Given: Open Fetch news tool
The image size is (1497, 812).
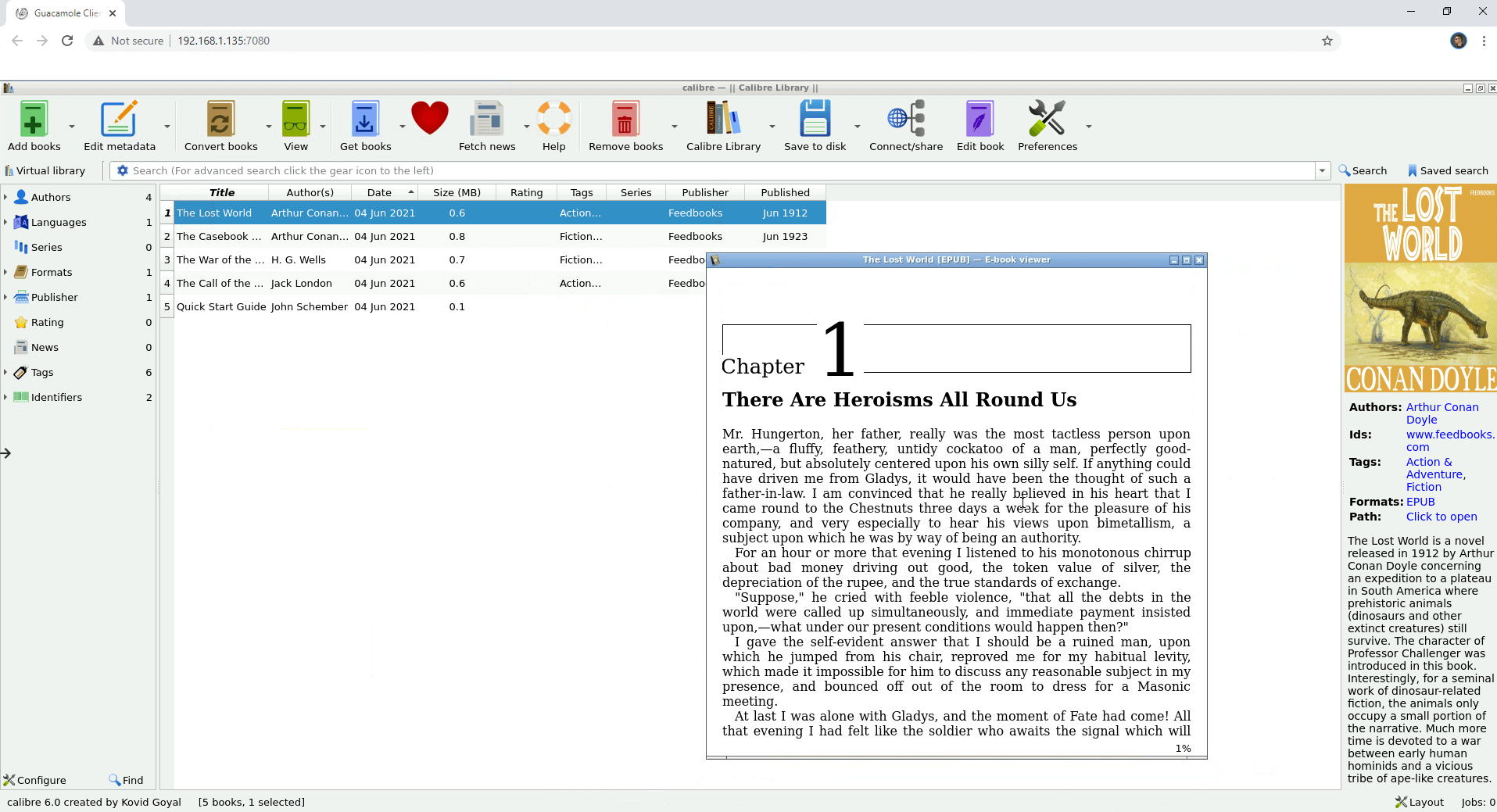Looking at the screenshot, I should point(486,120).
